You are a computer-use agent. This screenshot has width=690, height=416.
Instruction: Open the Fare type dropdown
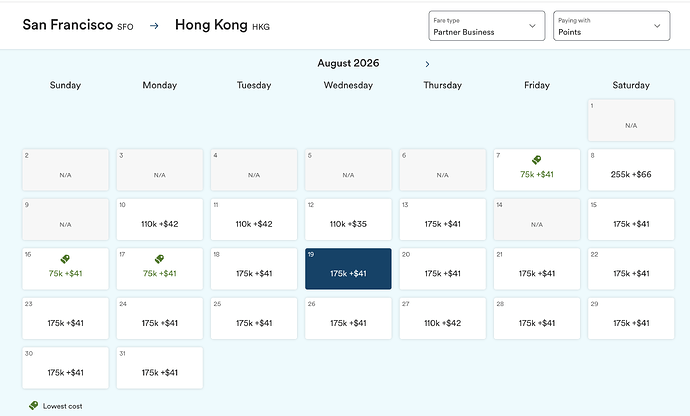point(487,26)
